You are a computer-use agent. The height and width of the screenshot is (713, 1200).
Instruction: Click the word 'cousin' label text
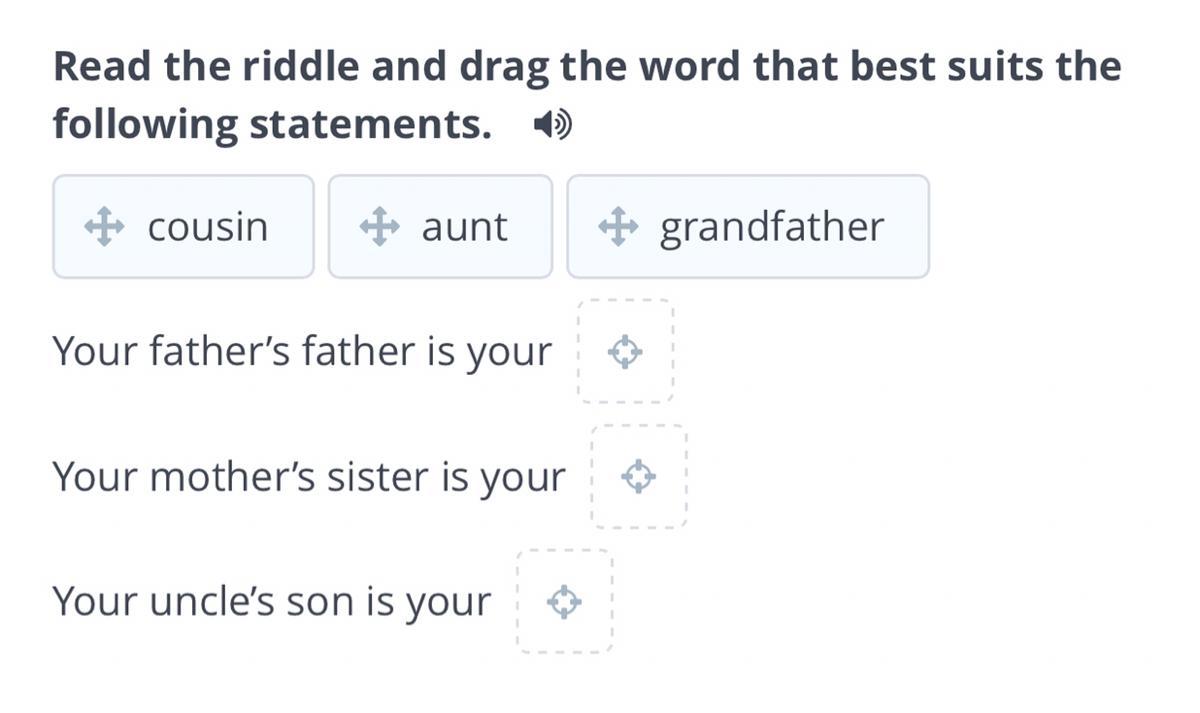208,227
